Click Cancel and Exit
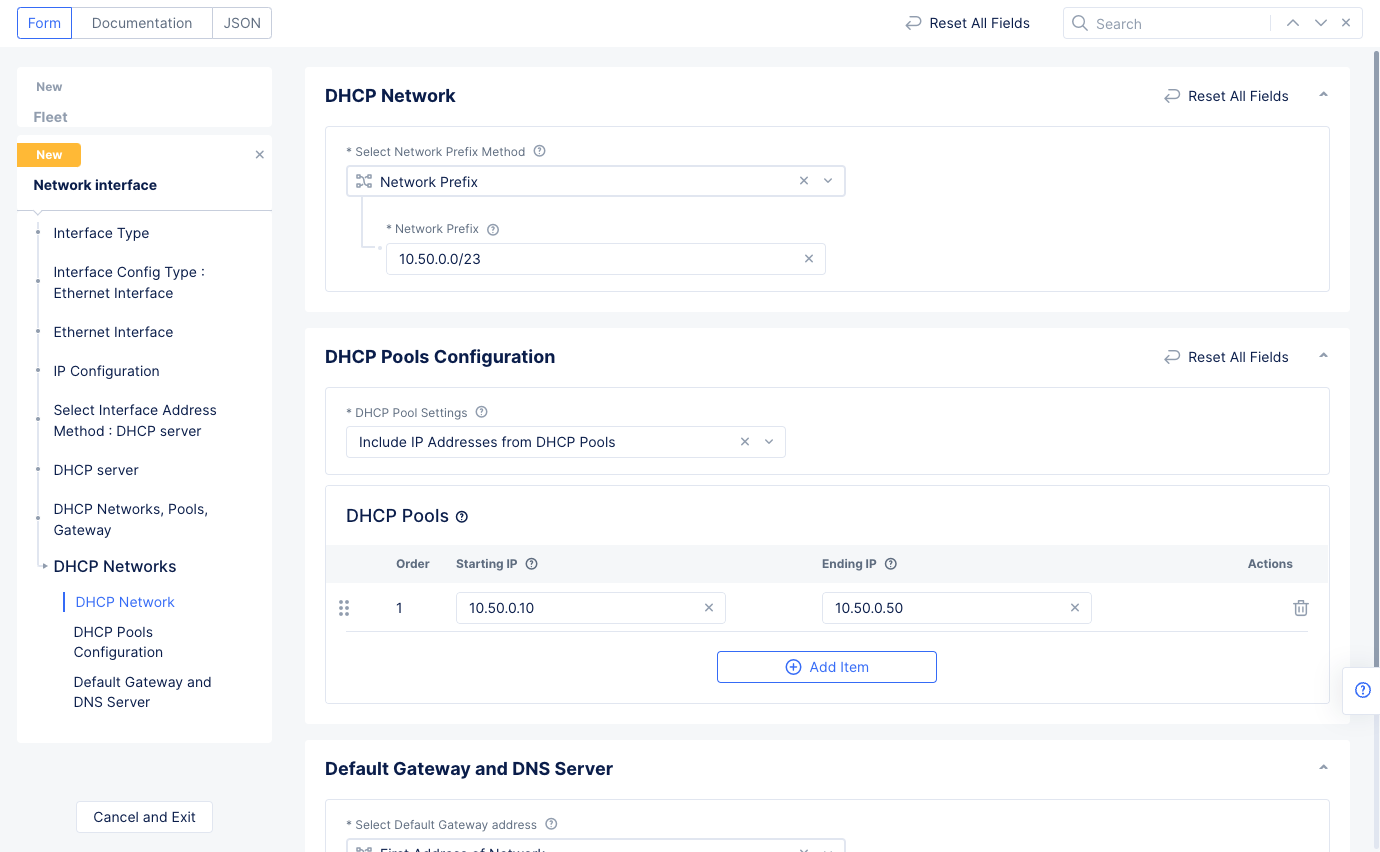Screen dimensions: 1380x852 (x=144, y=816)
